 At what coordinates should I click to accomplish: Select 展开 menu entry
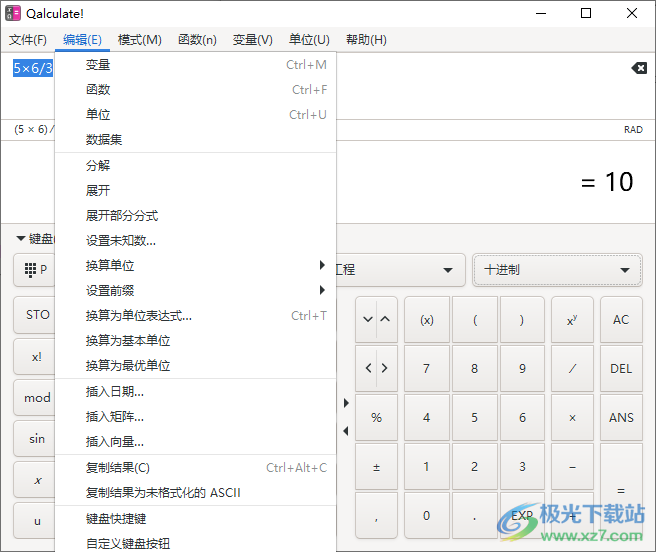196,190
